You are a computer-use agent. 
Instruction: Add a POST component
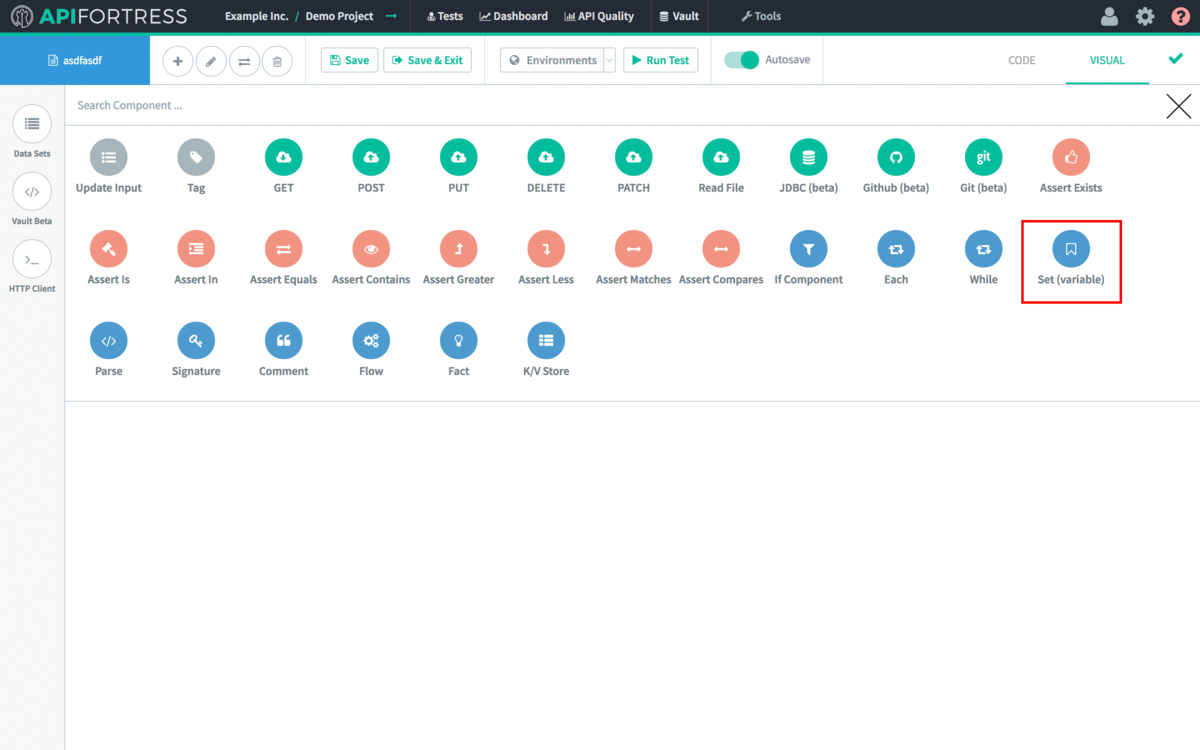[x=371, y=157]
